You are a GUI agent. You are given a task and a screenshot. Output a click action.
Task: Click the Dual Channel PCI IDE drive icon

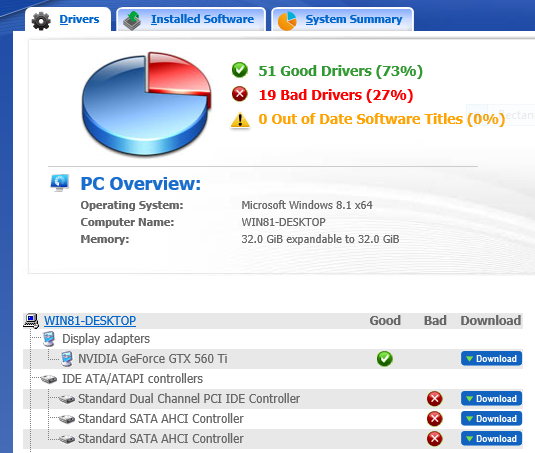coord(67,399)
